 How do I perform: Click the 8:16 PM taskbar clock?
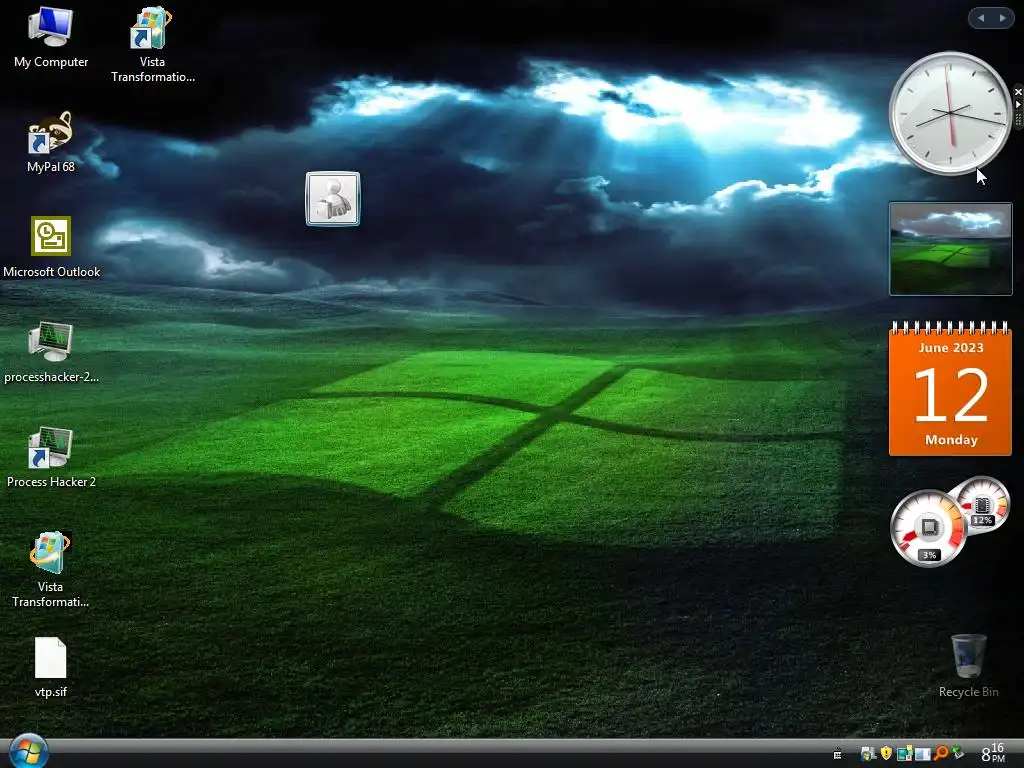pyautogui.click(x=993, y=752)
